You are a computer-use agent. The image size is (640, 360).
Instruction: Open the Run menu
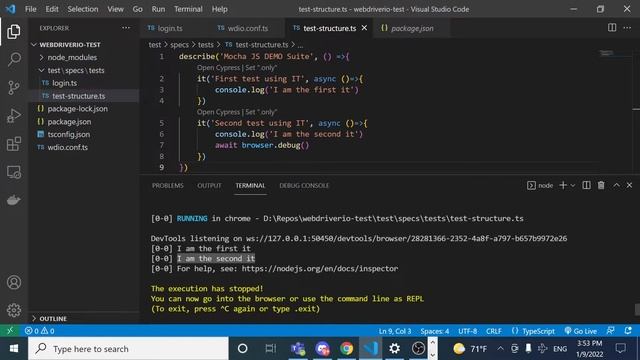pyautogui.click(x=158, y=9)
